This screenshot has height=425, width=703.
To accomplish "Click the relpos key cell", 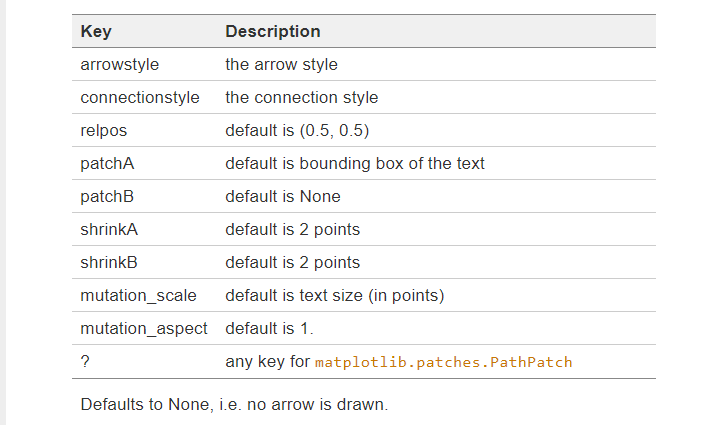I will click(x=104, y=131).
